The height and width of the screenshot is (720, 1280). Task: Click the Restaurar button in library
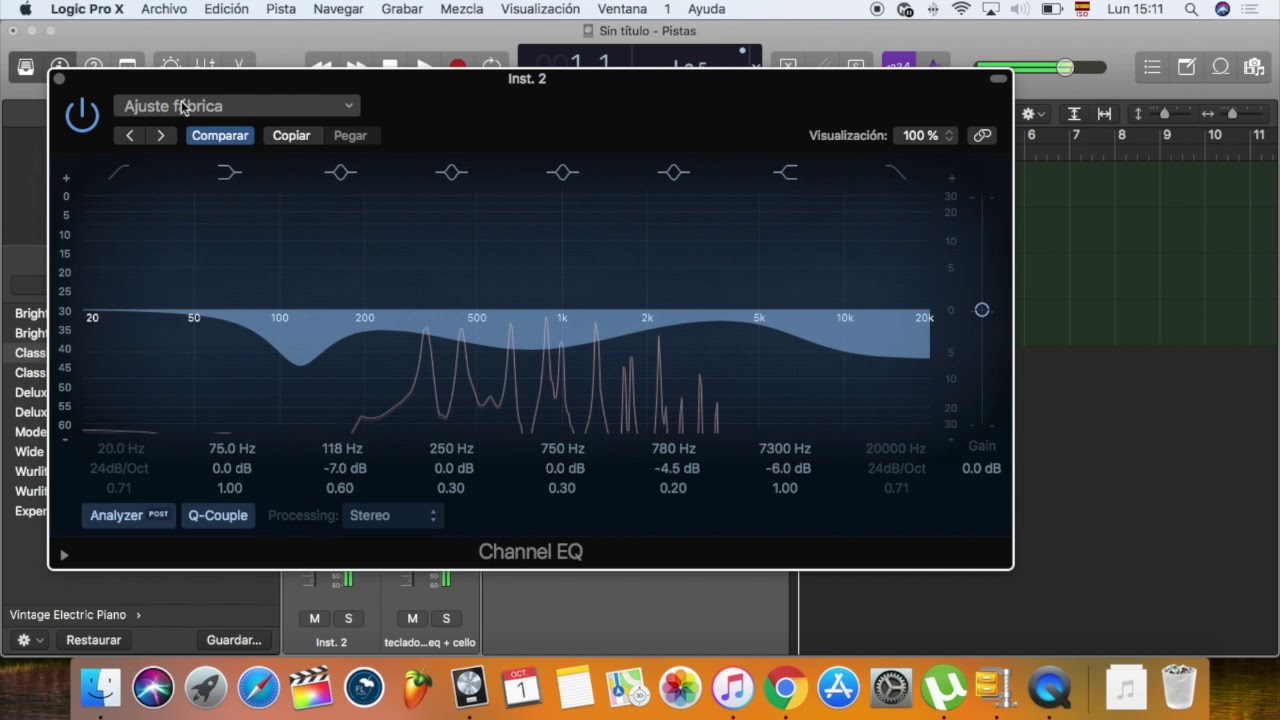tap(93, 640)
